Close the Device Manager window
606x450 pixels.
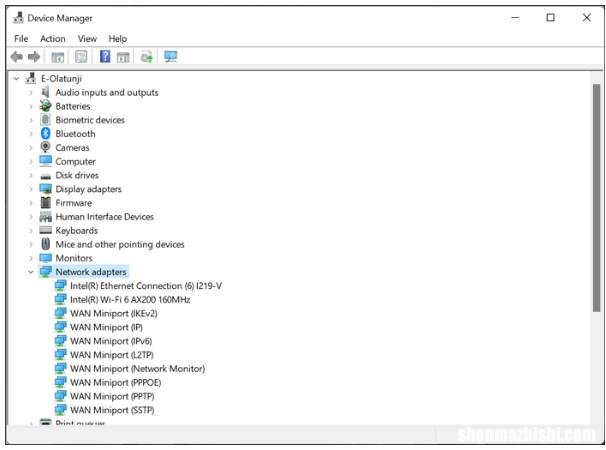586,17
